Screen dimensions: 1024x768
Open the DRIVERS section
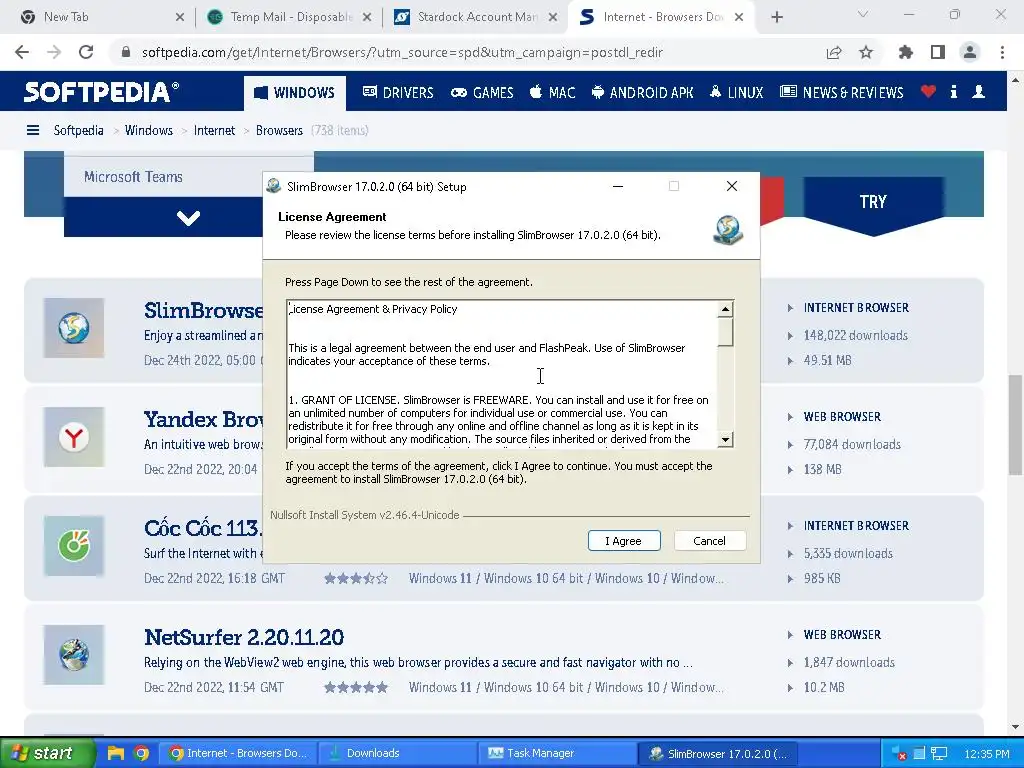point(398,93)
